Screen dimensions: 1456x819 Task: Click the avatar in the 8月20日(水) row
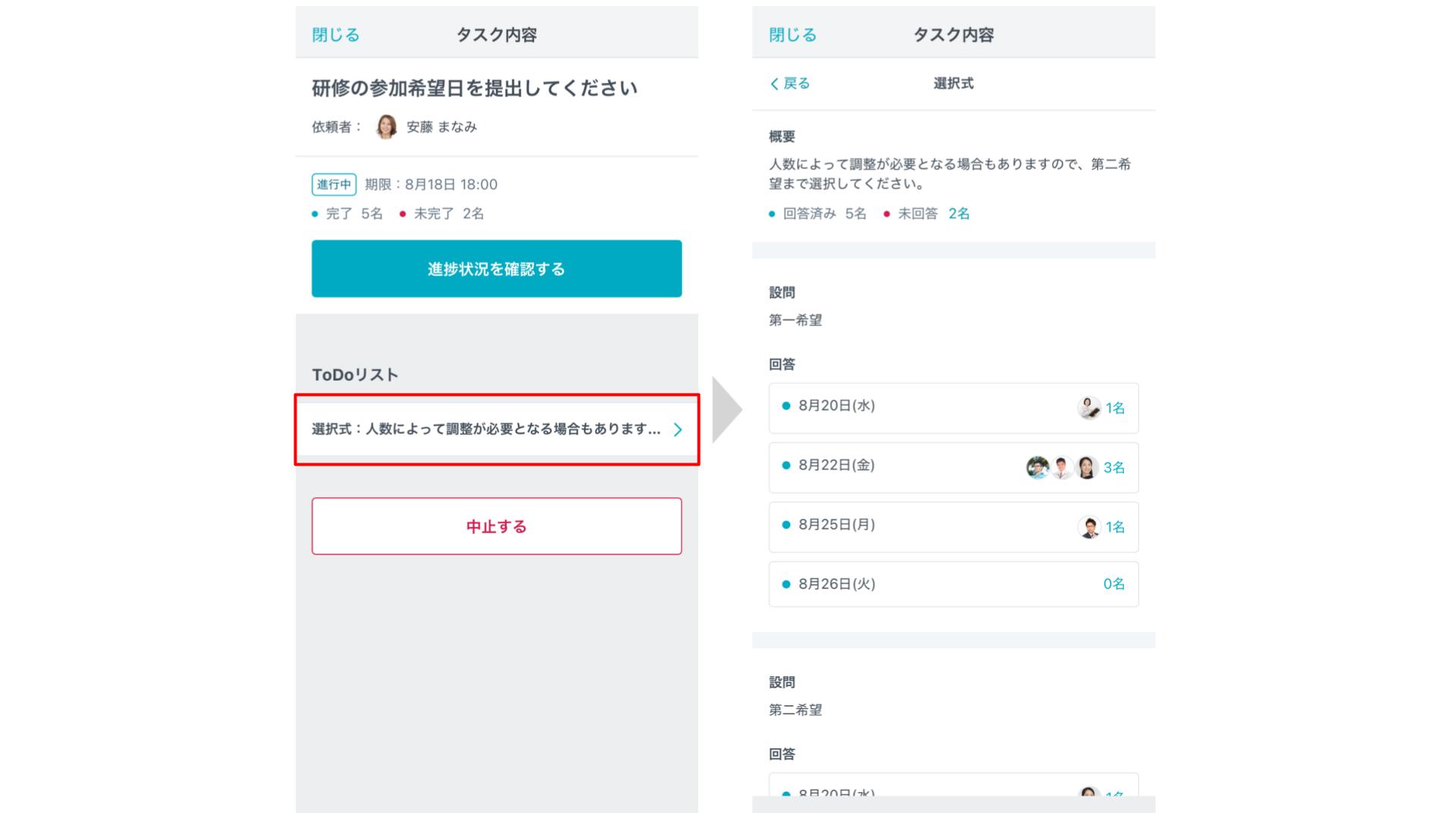pos(1089,408)
